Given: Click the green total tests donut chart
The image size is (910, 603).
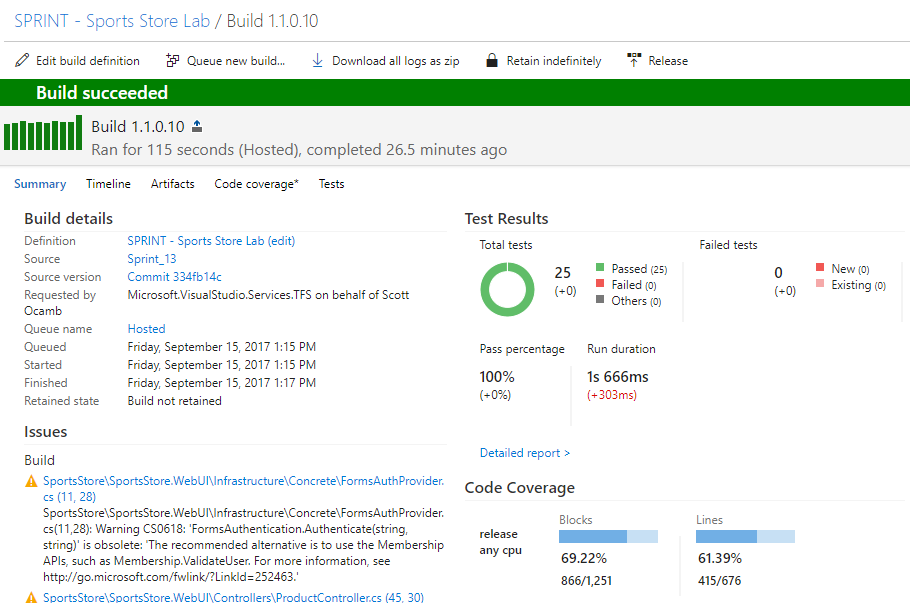Looking at the screenshot, I should (x=507, y=289).
